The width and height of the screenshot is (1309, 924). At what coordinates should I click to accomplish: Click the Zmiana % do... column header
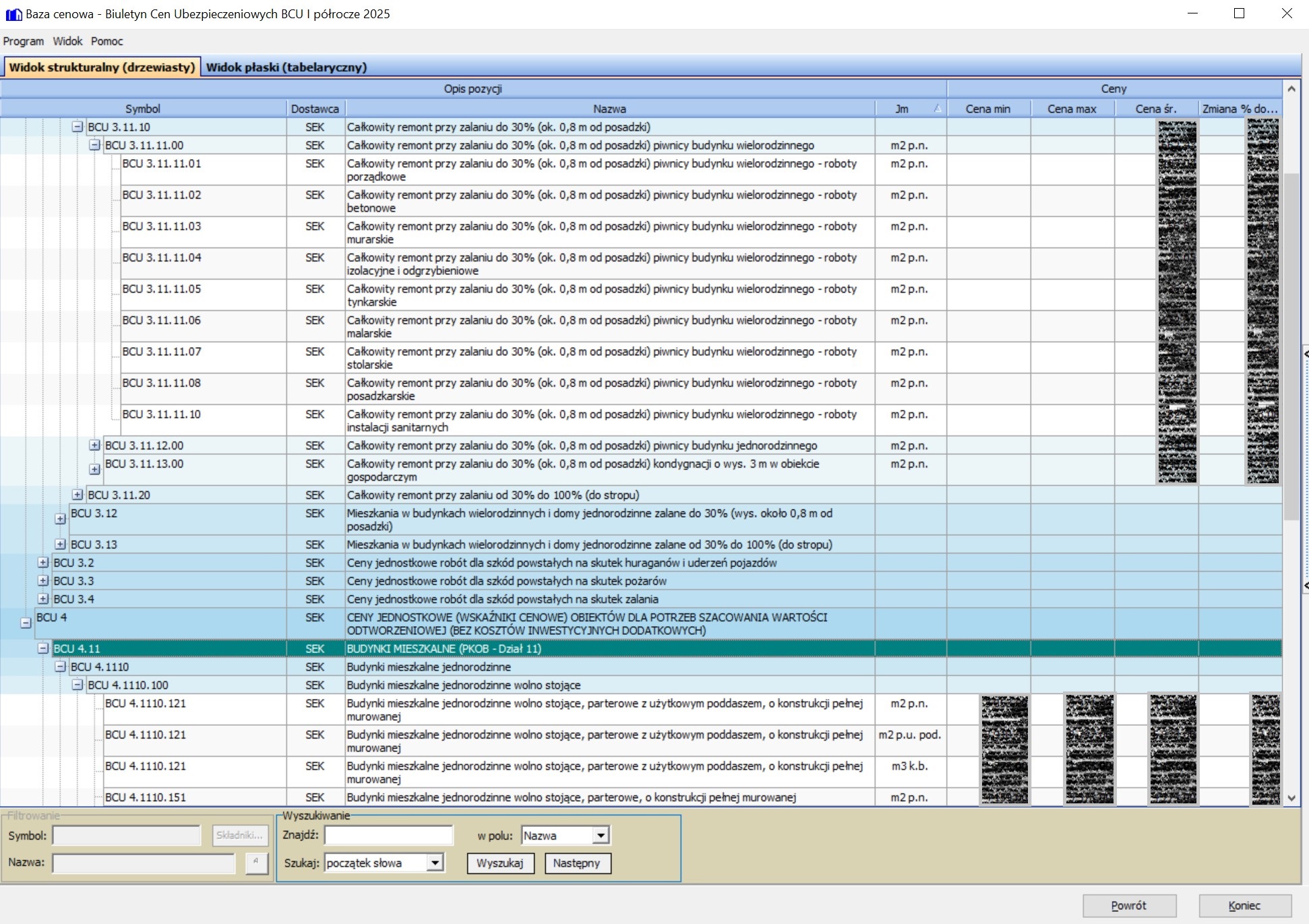[x=1240, y=109]
